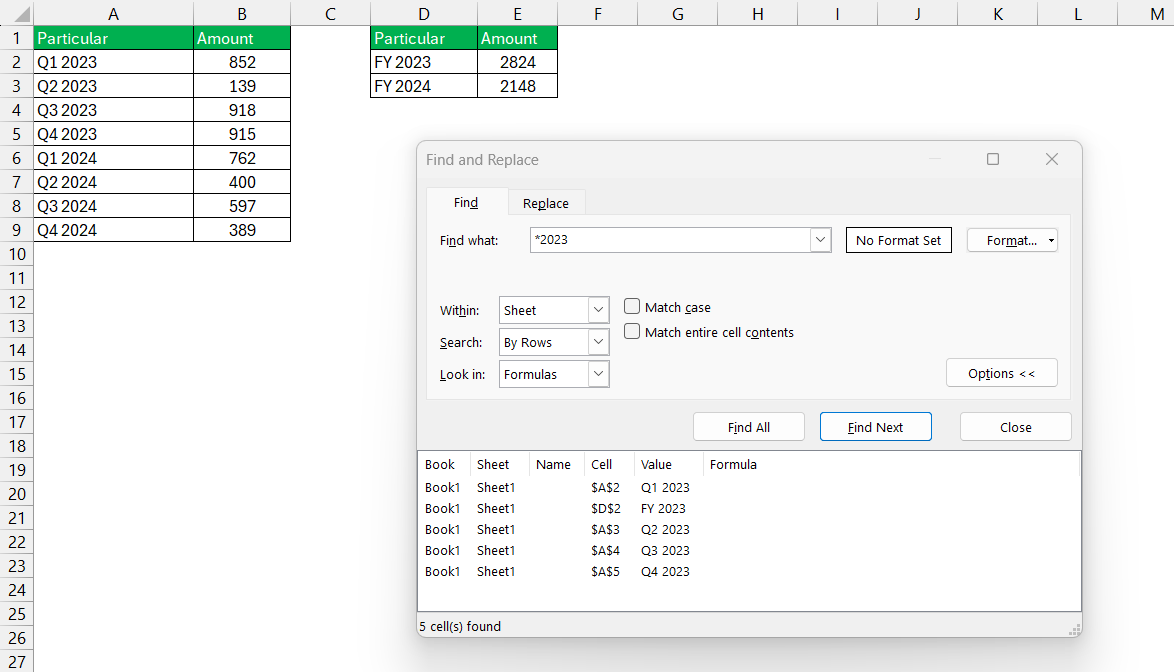Click cell with amount 2824
The image size is (1174, 672).
pyautogui.click(x=517, y=62)
